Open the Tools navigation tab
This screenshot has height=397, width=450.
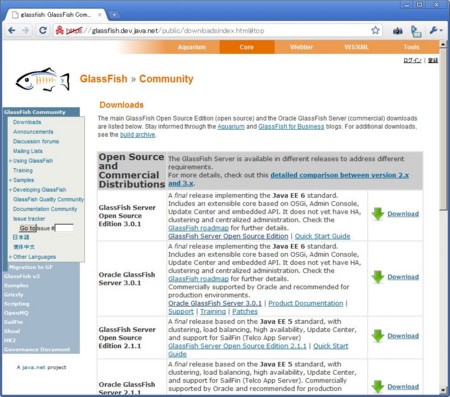pyautogui.click(x=411, y=47)
